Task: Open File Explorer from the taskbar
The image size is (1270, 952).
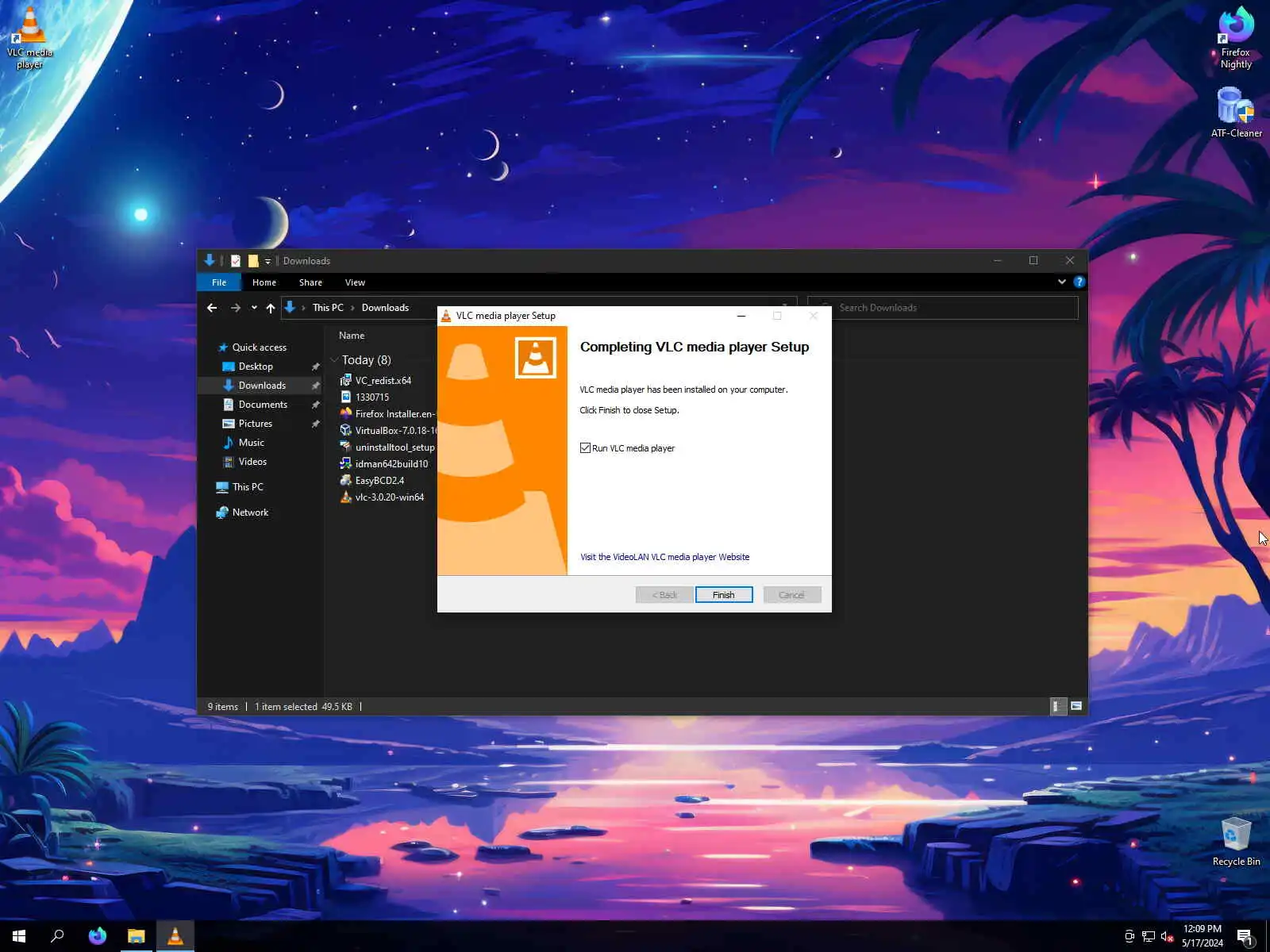Action: coord(137,936)
